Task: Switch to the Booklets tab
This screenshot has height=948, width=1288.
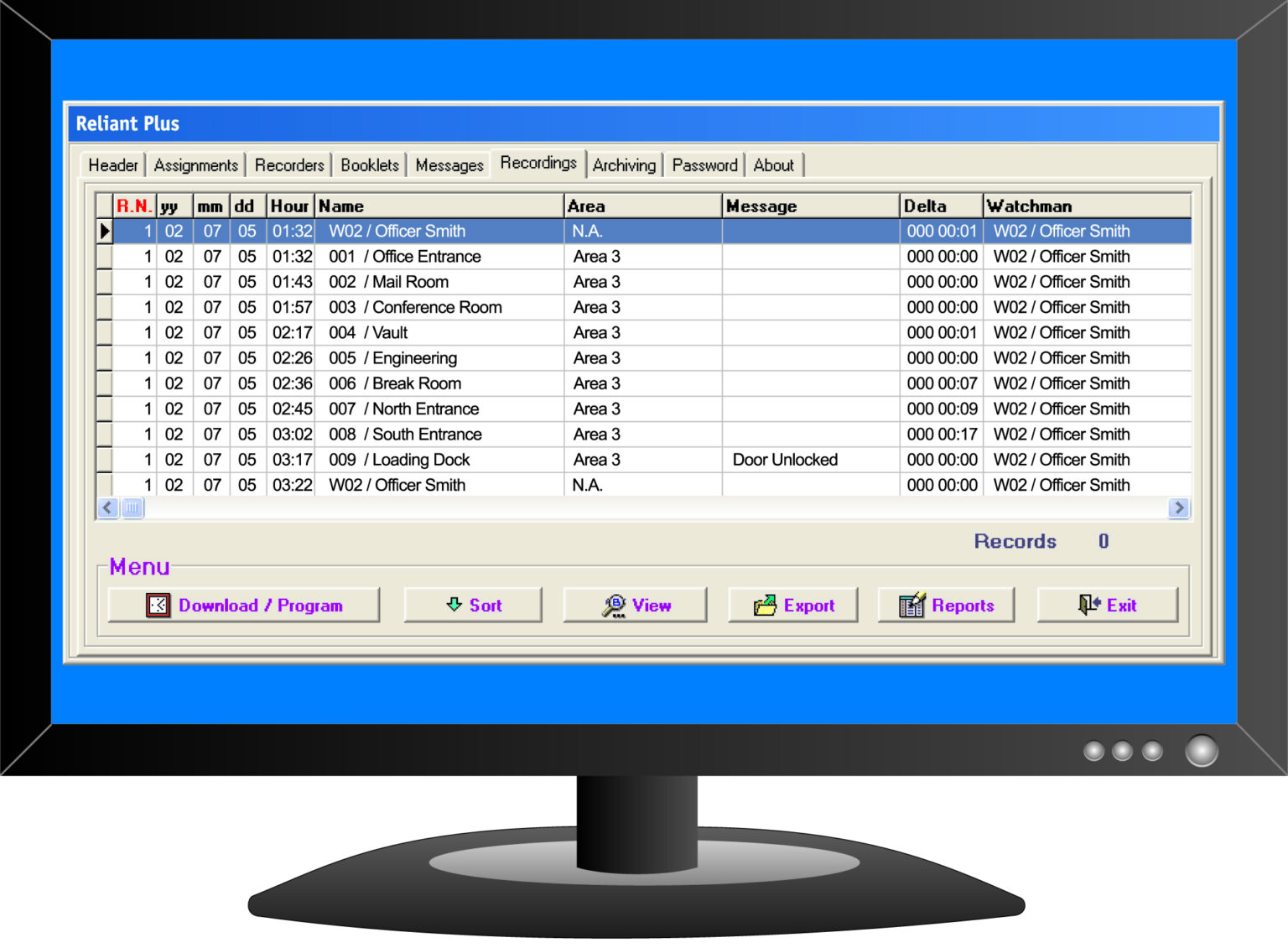Action: [x=370, y=165]
